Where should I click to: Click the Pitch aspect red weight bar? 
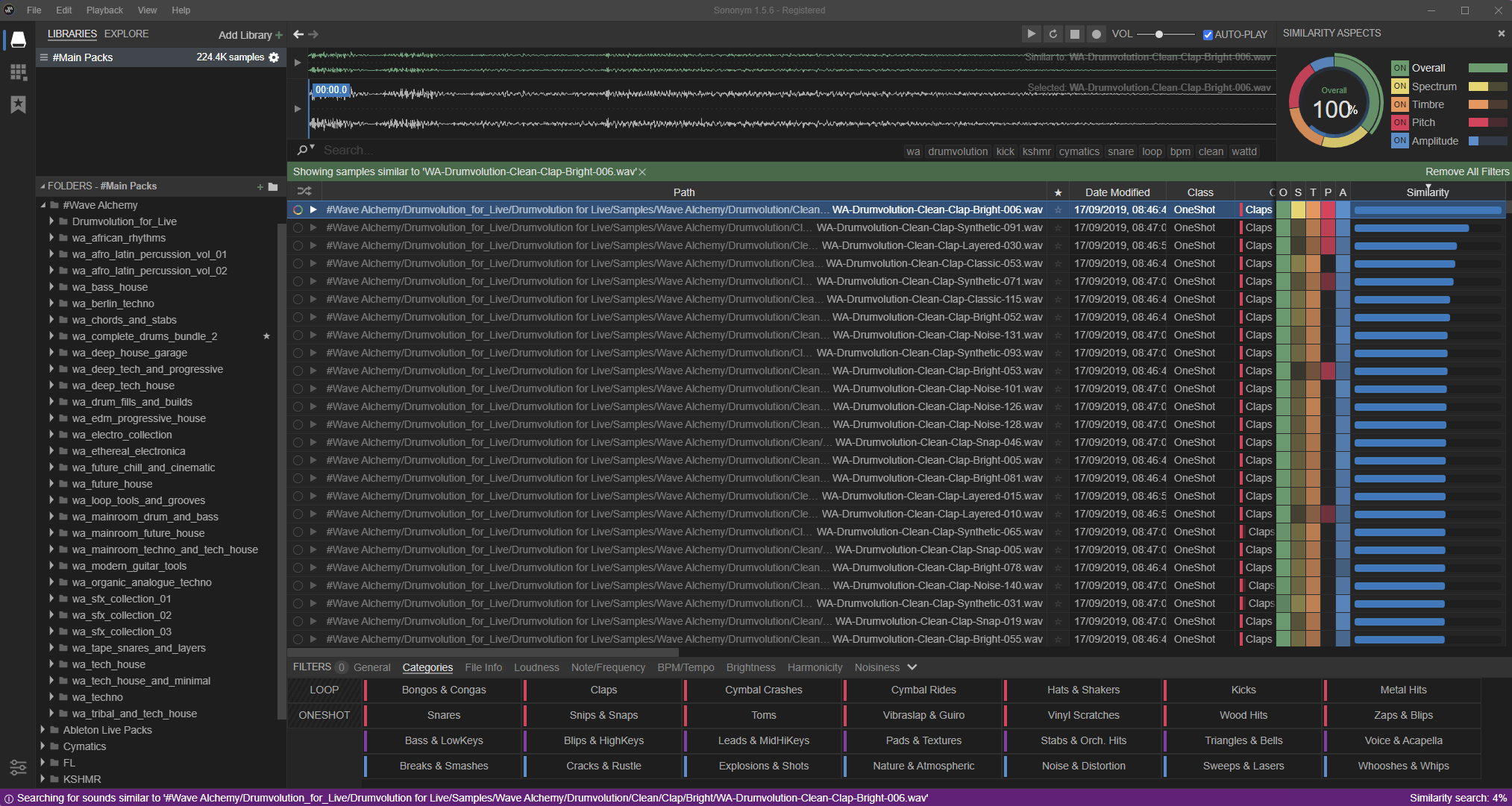(x=1487, y=122)
